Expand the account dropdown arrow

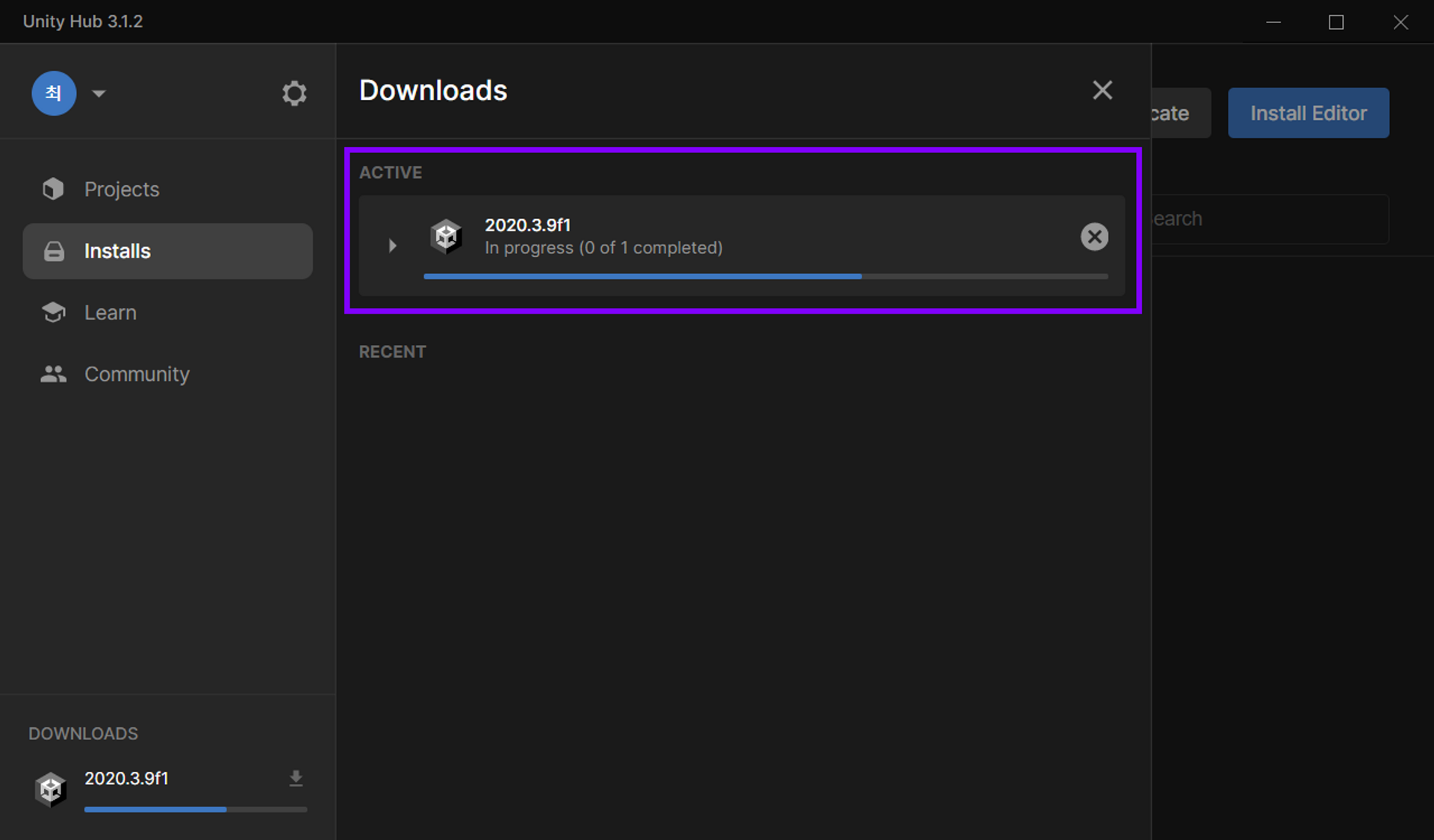pos(99,94)
